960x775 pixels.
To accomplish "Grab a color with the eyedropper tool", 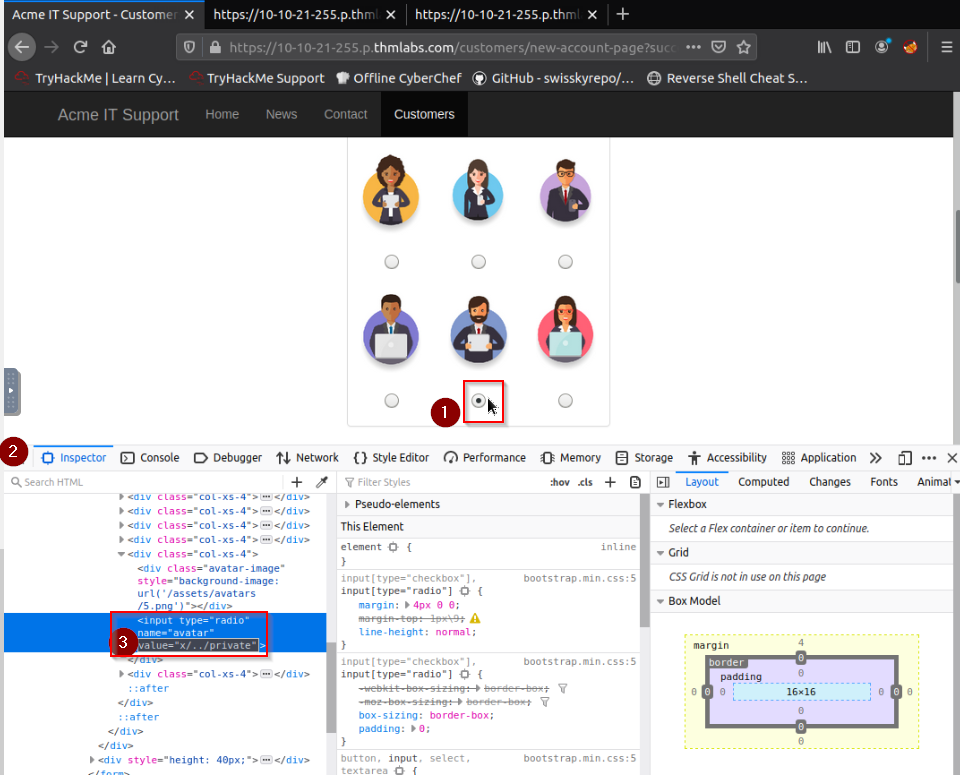I will pos(321,482).
